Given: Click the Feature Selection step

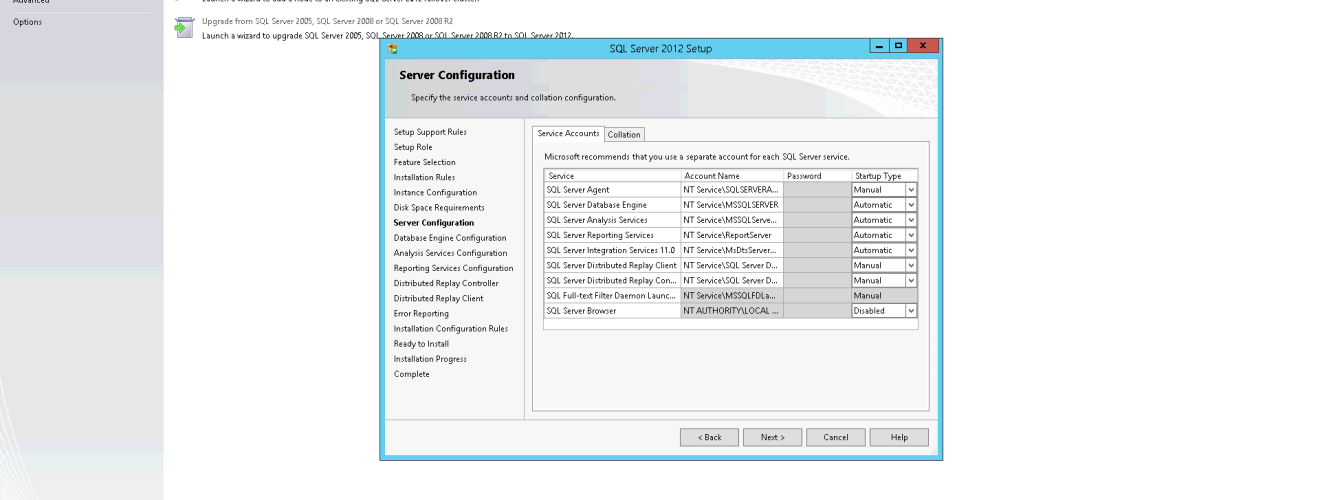Looking at the screenshot, I should pyautogui.click(x=424, y=162).
